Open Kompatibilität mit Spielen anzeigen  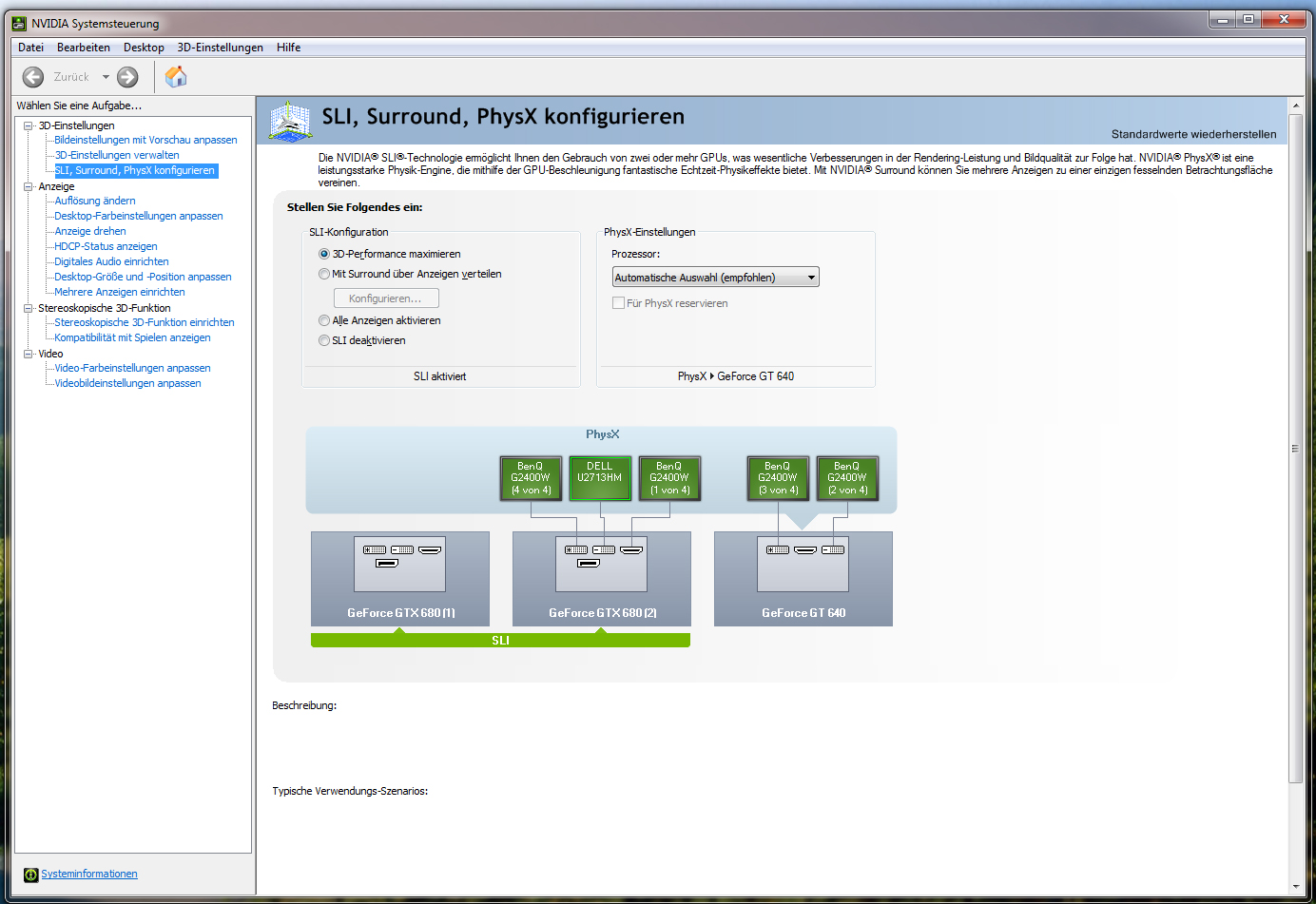pyautogui.click(x=132, y=337)
